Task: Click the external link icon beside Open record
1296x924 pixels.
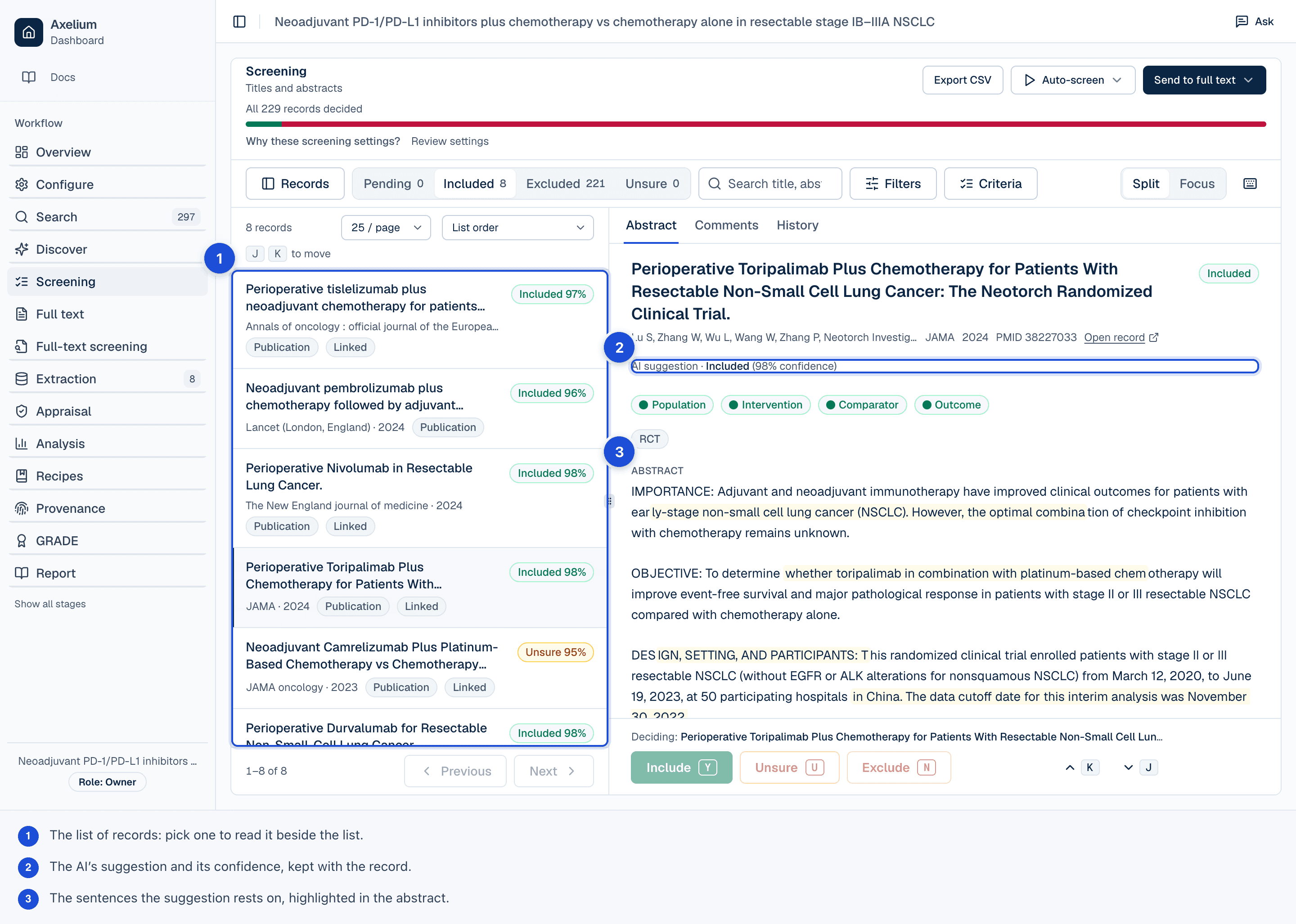Action: (x=1154, y=337)
